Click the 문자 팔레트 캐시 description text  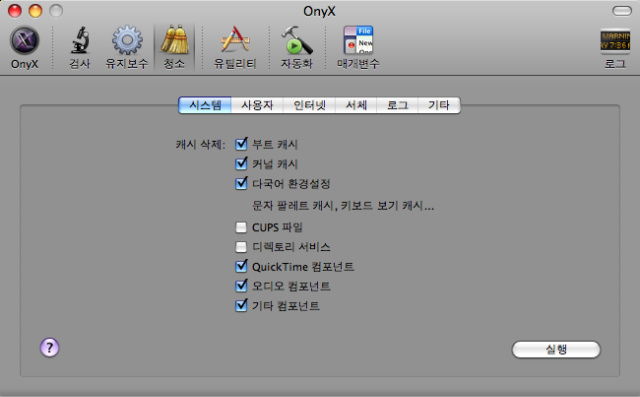point(343,205)
